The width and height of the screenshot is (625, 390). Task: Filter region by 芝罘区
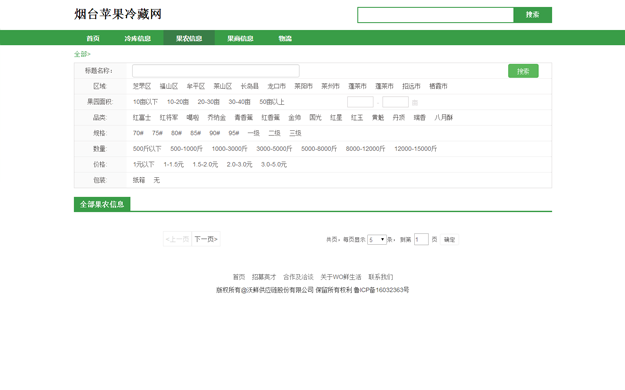click(142, 86)
